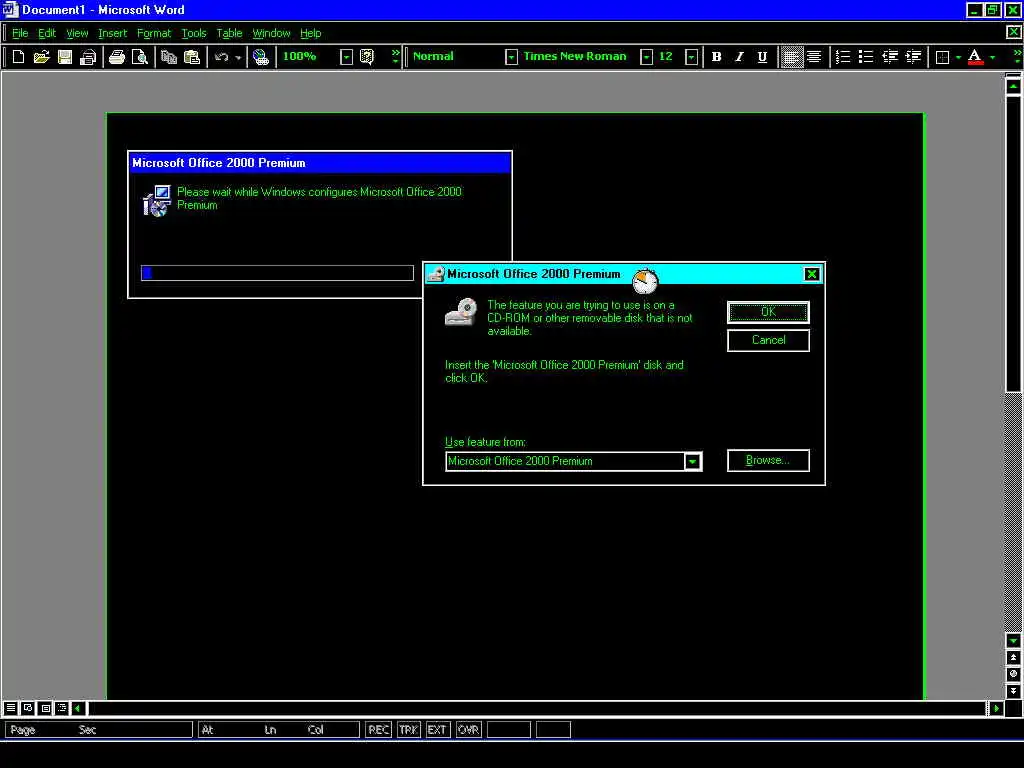Paste clipboard contents from toolbar
The image size is (1024, 768).
192,57
